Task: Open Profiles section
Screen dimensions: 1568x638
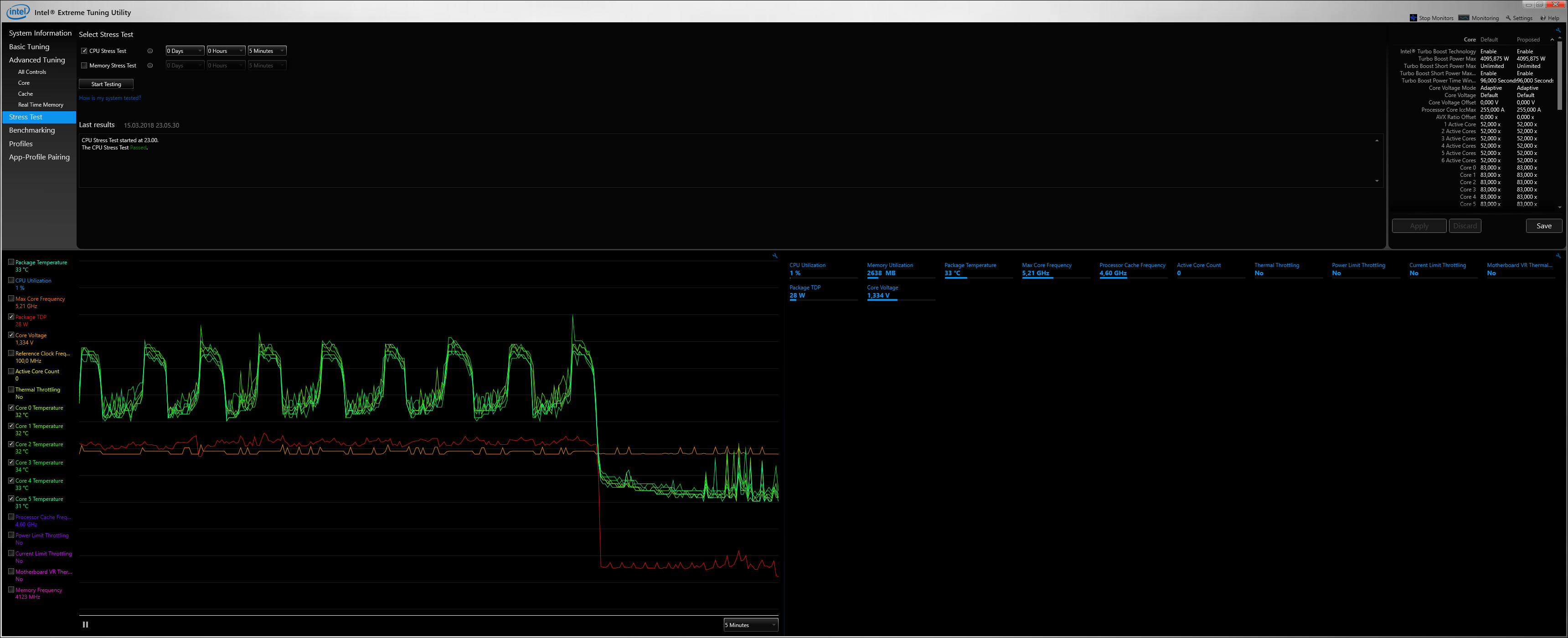Action: point(21,144)
